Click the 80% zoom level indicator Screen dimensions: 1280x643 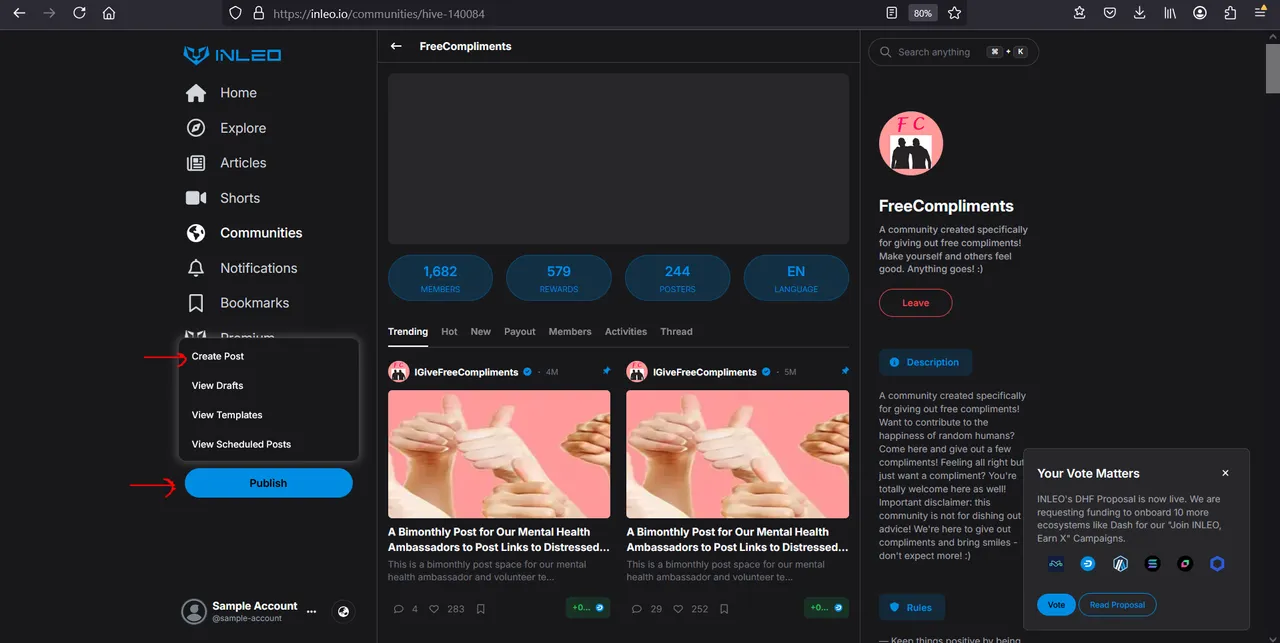[x=922, y=13]
